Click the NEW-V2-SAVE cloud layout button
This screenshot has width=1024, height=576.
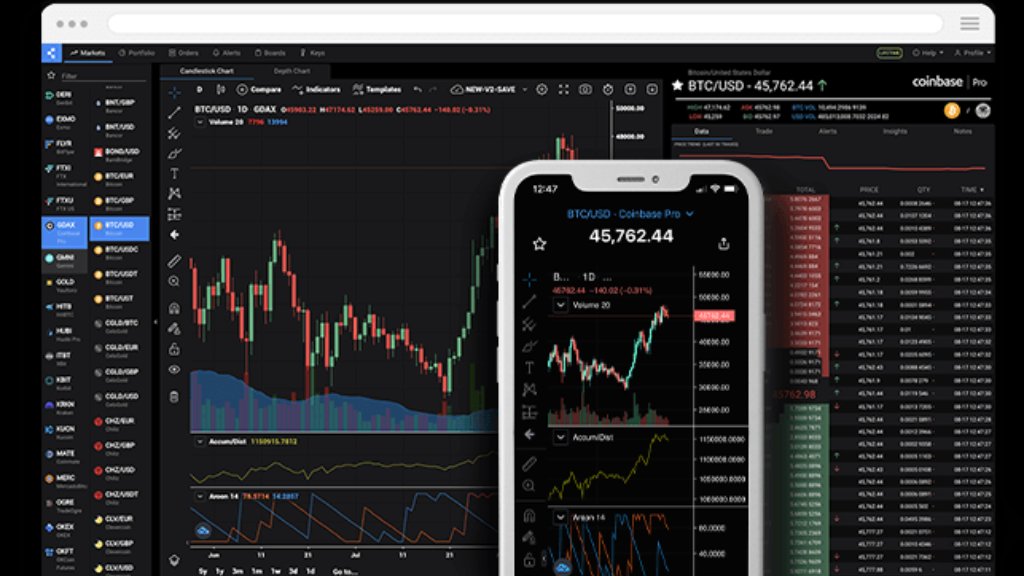(483, 89)
